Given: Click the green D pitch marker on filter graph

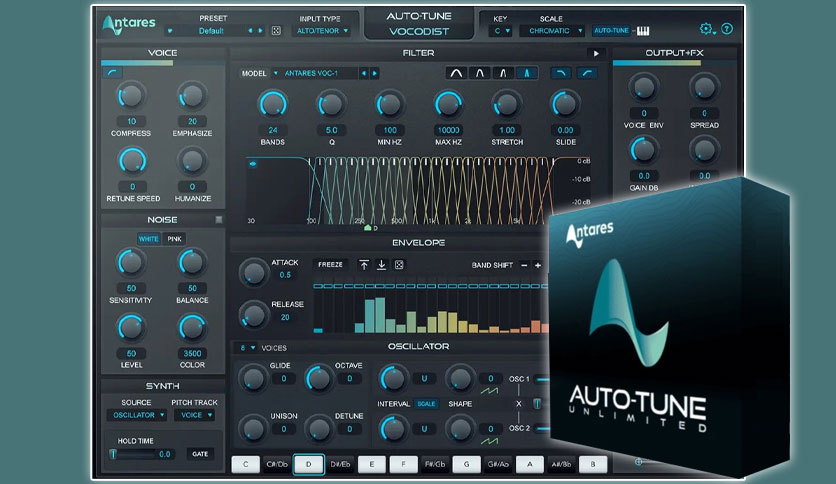Looking at the screenshot, I should point(367,228).
